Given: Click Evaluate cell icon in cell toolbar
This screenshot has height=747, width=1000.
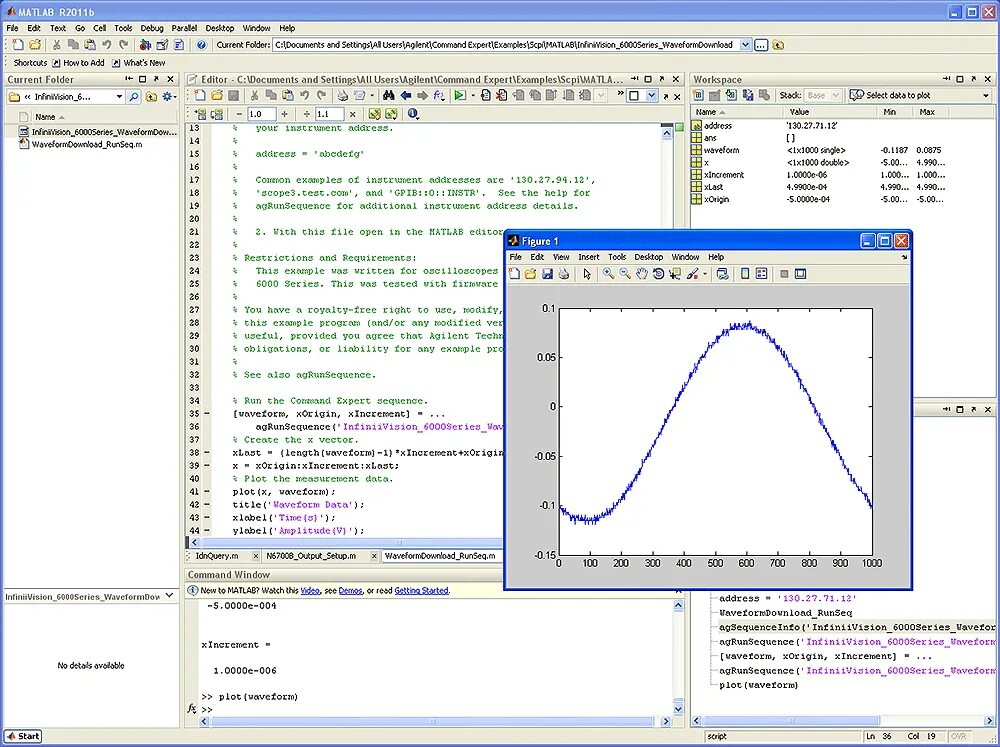Looking at the screenshot, I should [x=200, y=114].
